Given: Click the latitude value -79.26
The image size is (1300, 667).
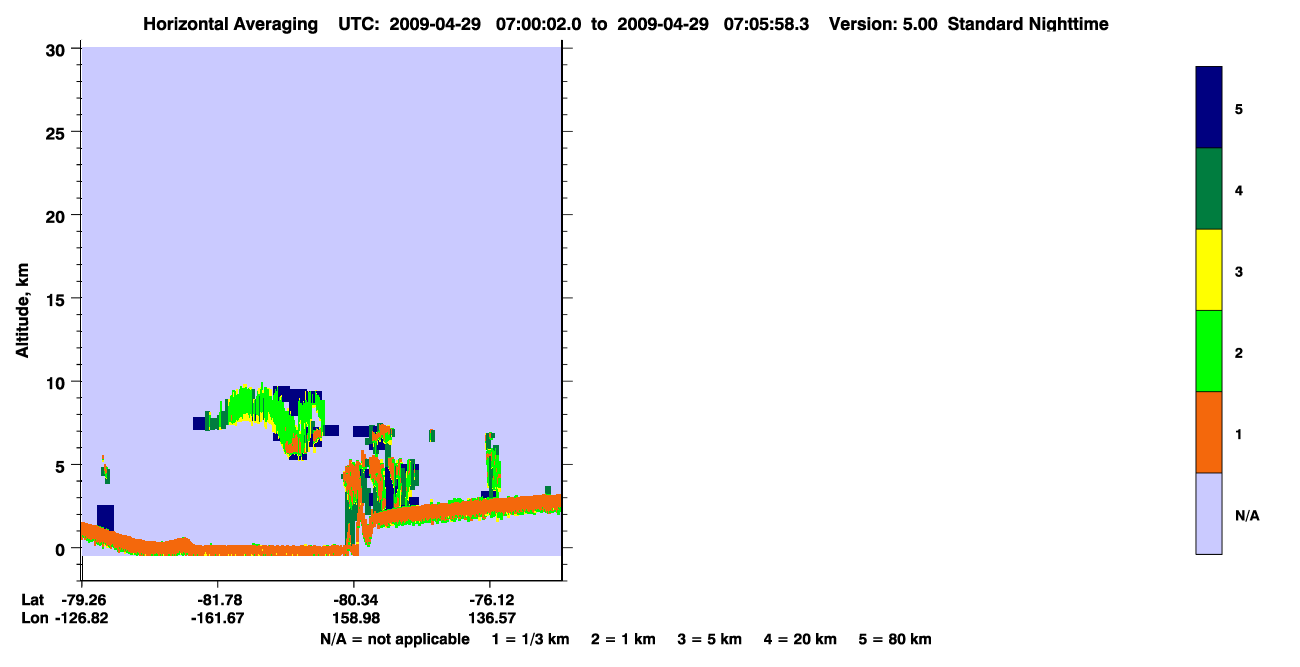Looking at the screenshot, I should (x=82, y=600).
